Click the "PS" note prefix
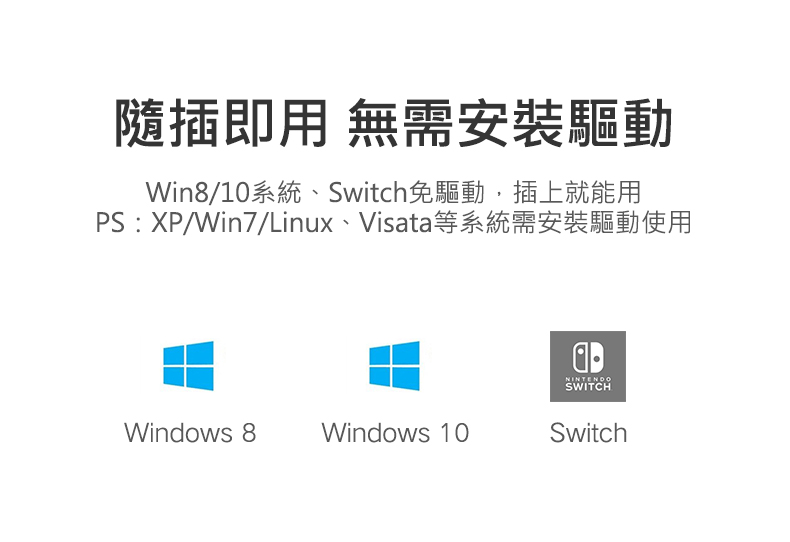 coord(110,223)
